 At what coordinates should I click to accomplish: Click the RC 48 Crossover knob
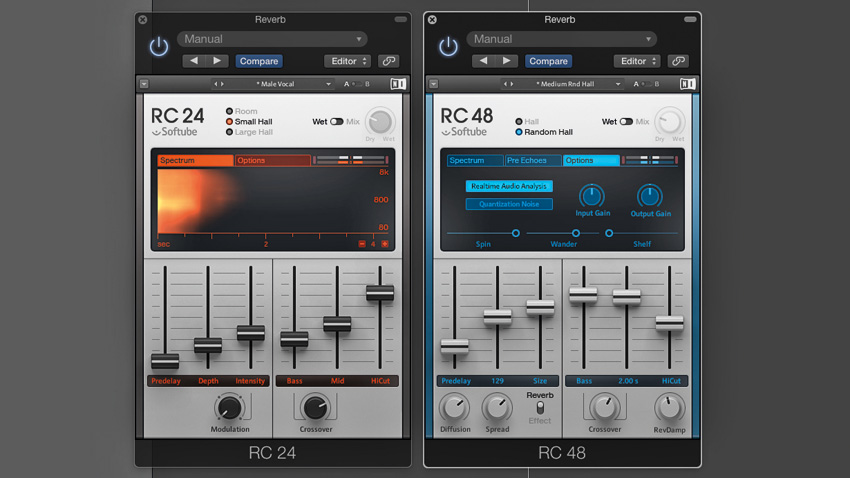coord(604,408)
